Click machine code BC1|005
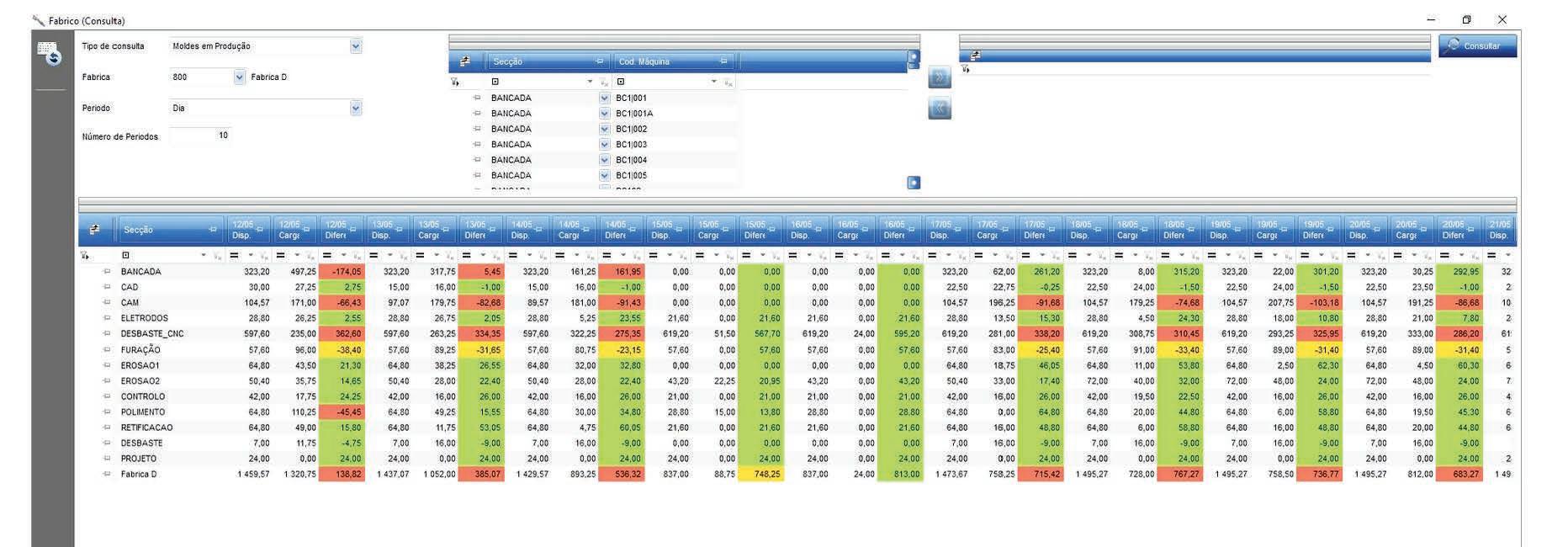The image size is (1568, 547). click(x=631, y=175)
